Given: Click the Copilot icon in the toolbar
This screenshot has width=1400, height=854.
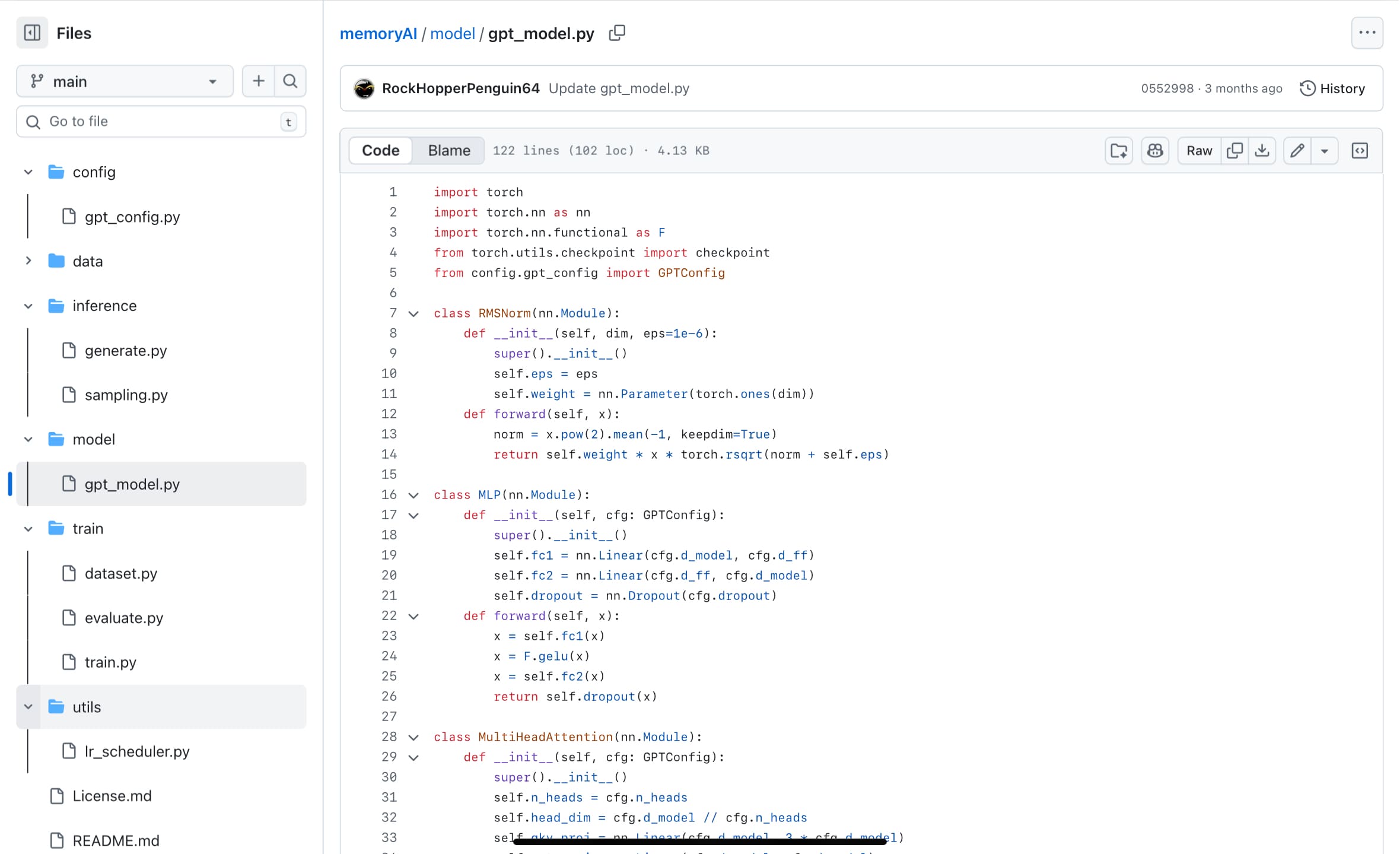Looking at the screenshot, I should coord(1155,150).
